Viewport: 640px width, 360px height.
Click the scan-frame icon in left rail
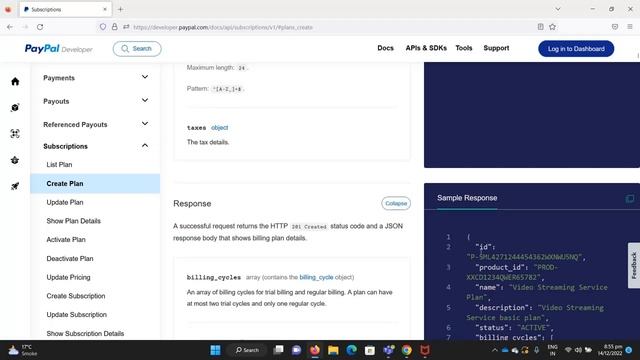(15, 134)
